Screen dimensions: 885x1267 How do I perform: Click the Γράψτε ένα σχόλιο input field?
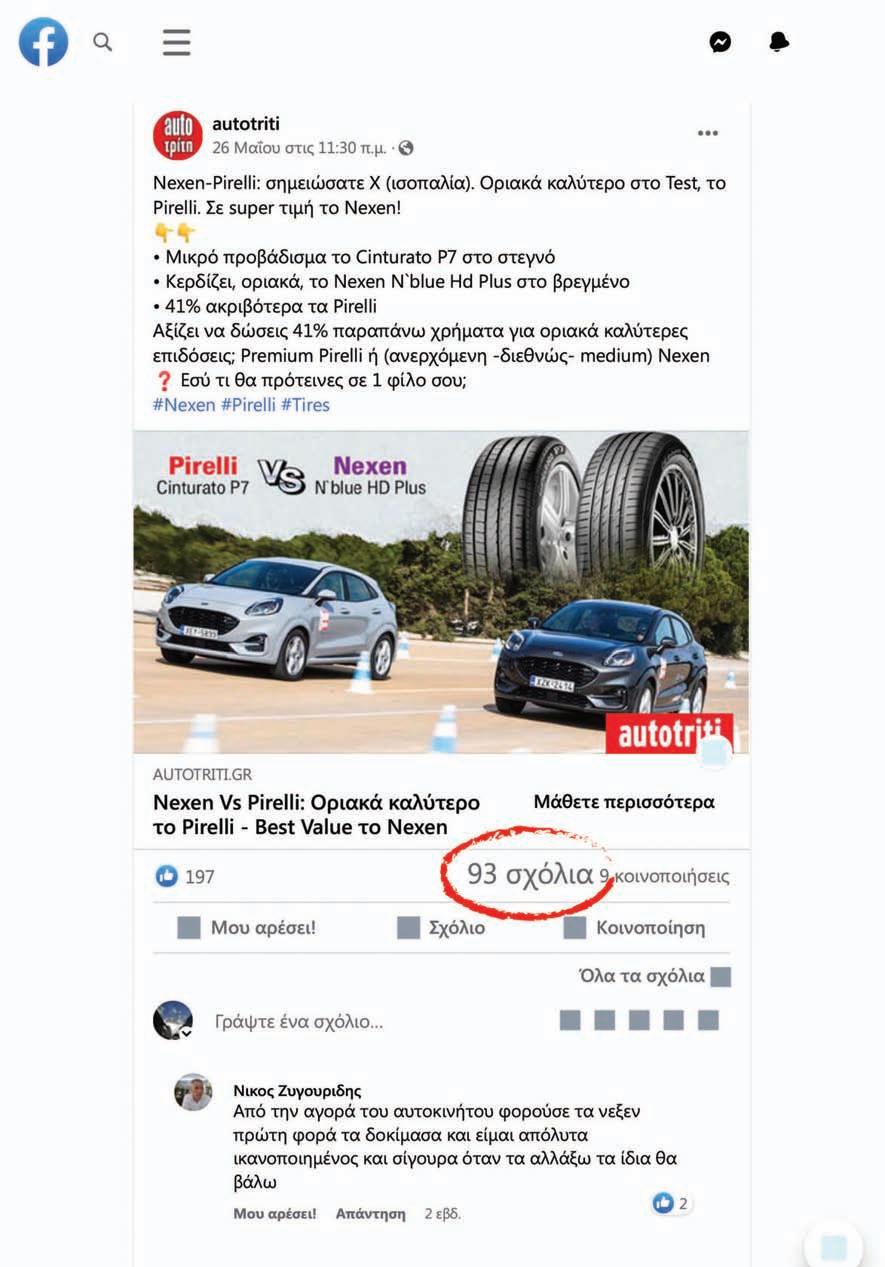(x=380, y=1022)
